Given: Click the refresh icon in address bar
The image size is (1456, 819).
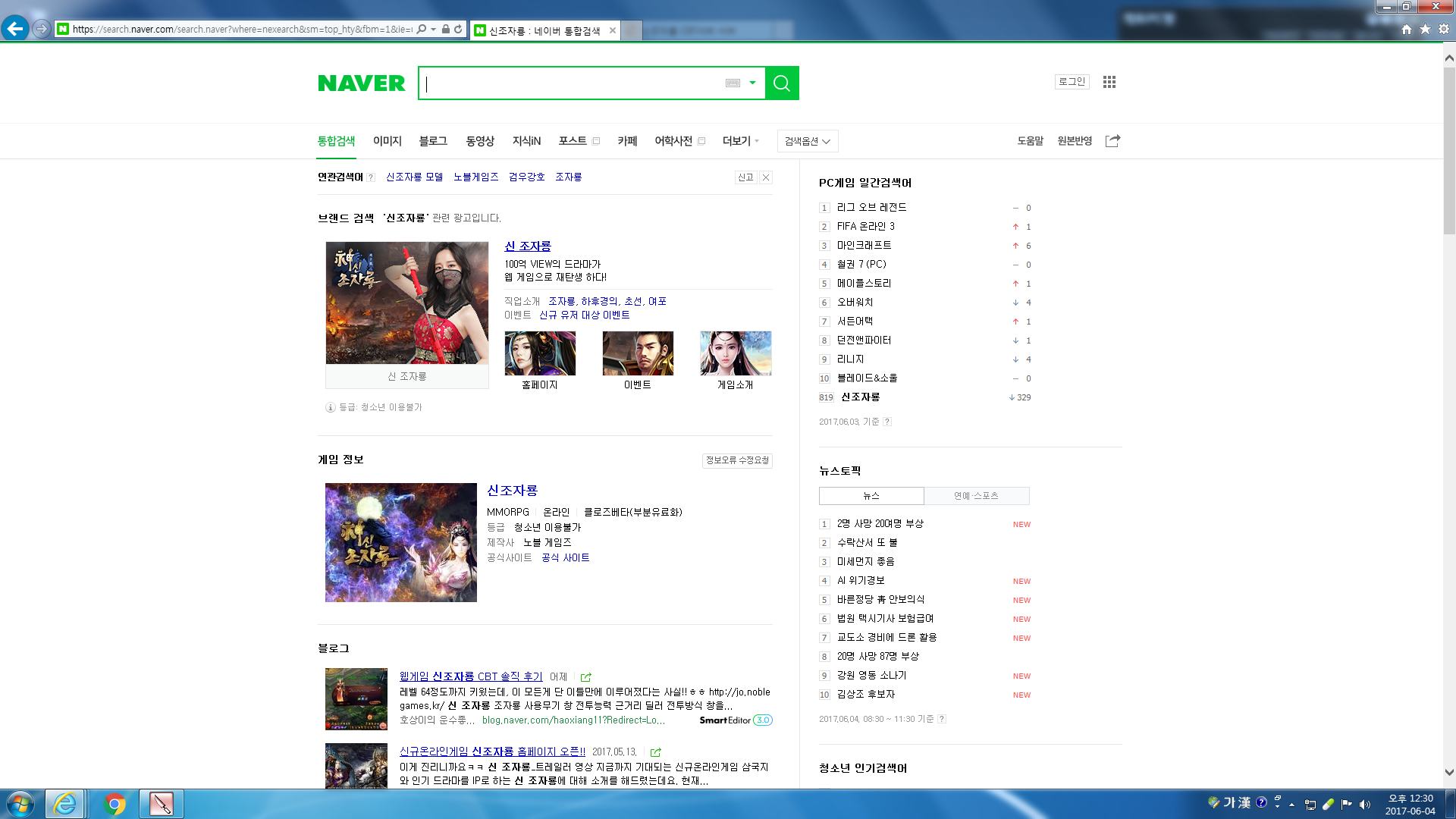Looking at the screenshot, I should 458,30.
